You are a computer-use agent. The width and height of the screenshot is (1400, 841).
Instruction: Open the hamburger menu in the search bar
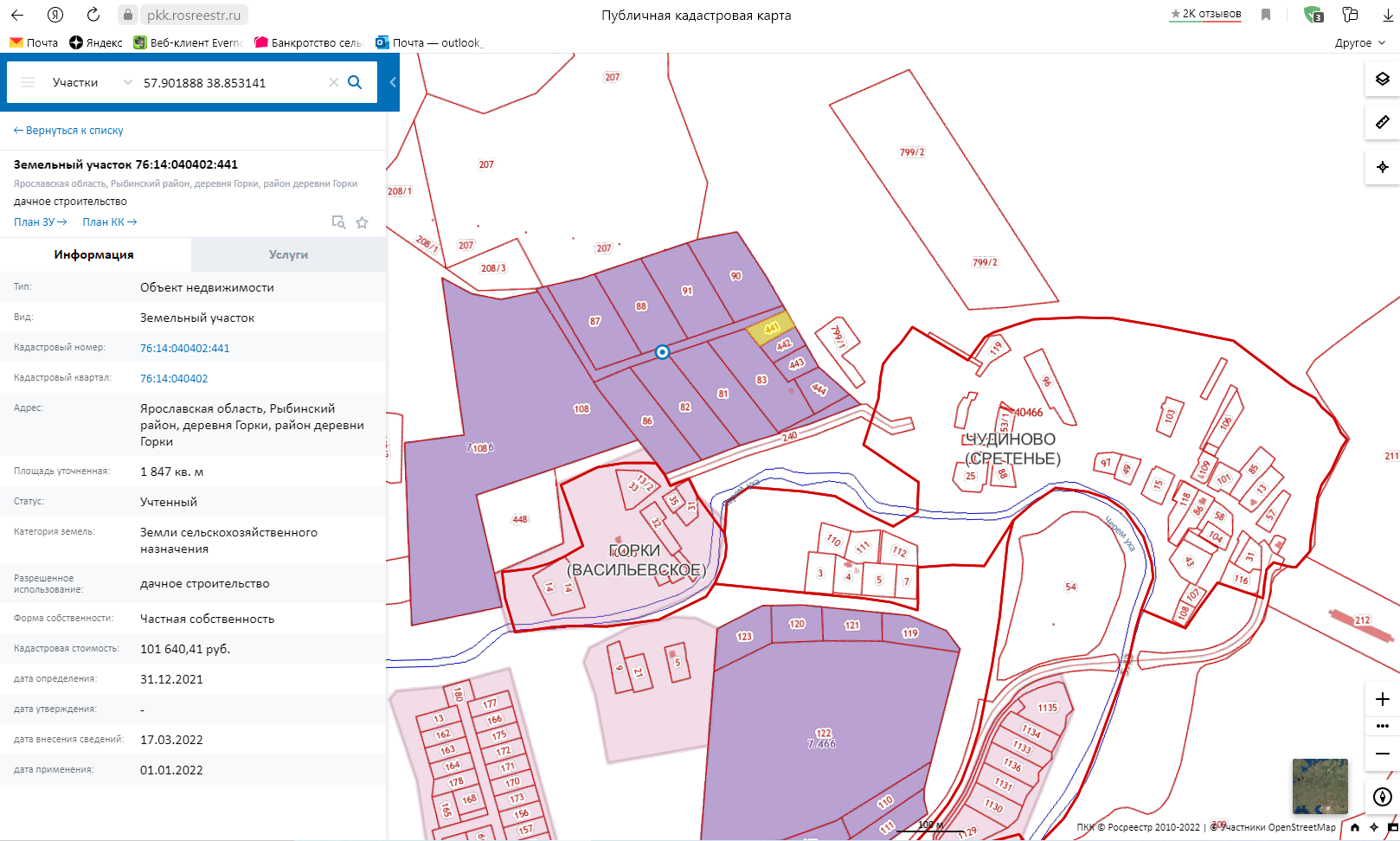click(x=28, y=82)
